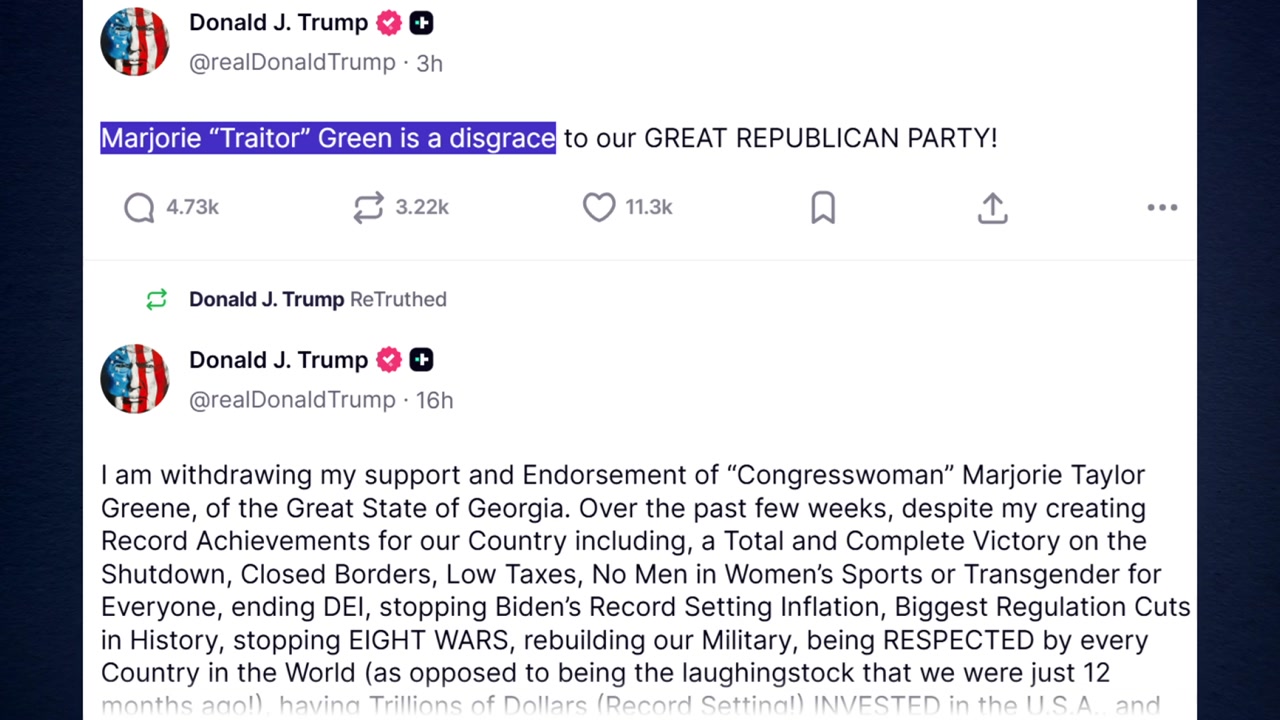This screenshot has width=1280, height=720.
Task: Click the Donald J. Trump name on the 16h post
Action: (278, 360)
